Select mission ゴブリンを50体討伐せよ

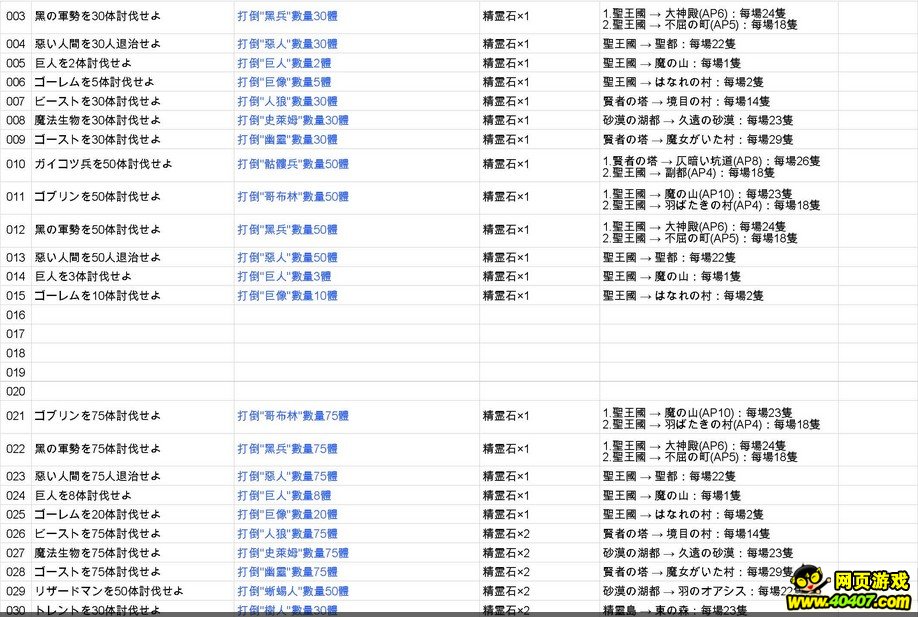click(97, 197)
